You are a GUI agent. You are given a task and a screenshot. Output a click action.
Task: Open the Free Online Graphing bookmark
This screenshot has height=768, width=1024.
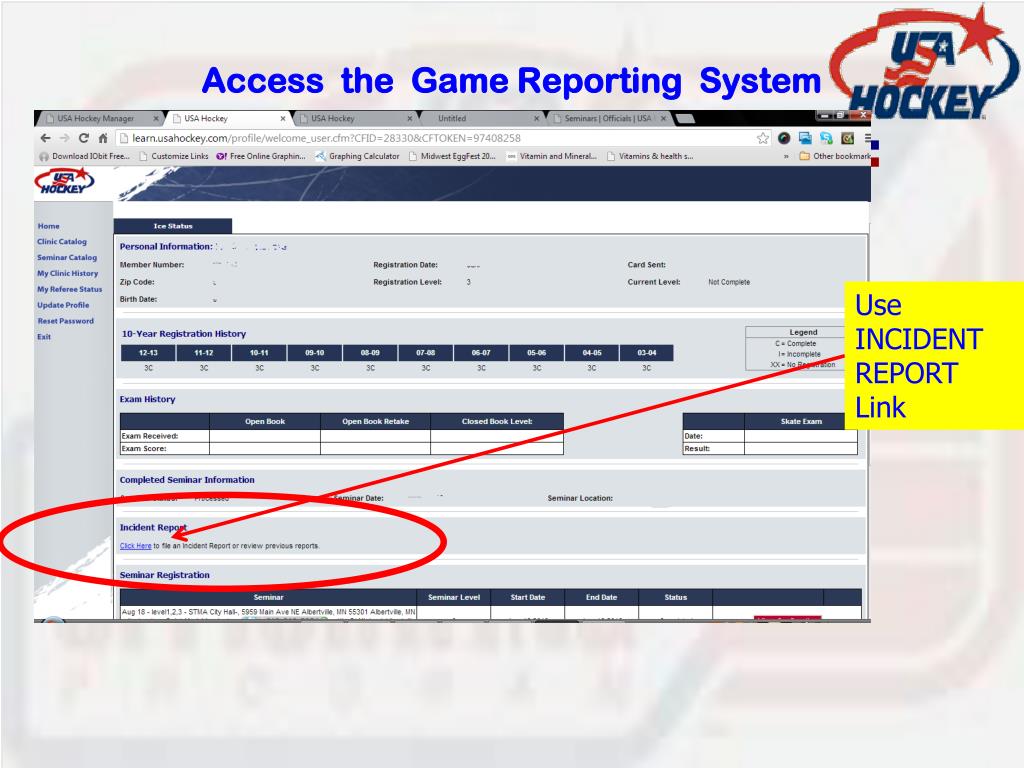point(261,156)
